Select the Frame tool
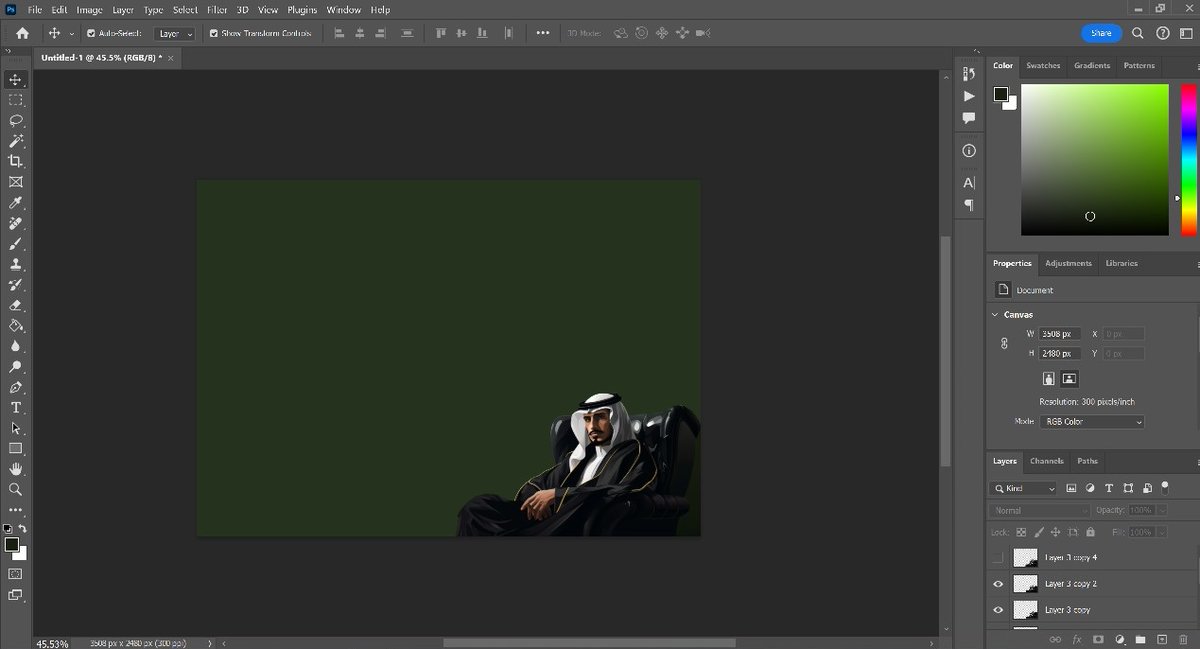1200x649 pixels. tap(16, 182)
